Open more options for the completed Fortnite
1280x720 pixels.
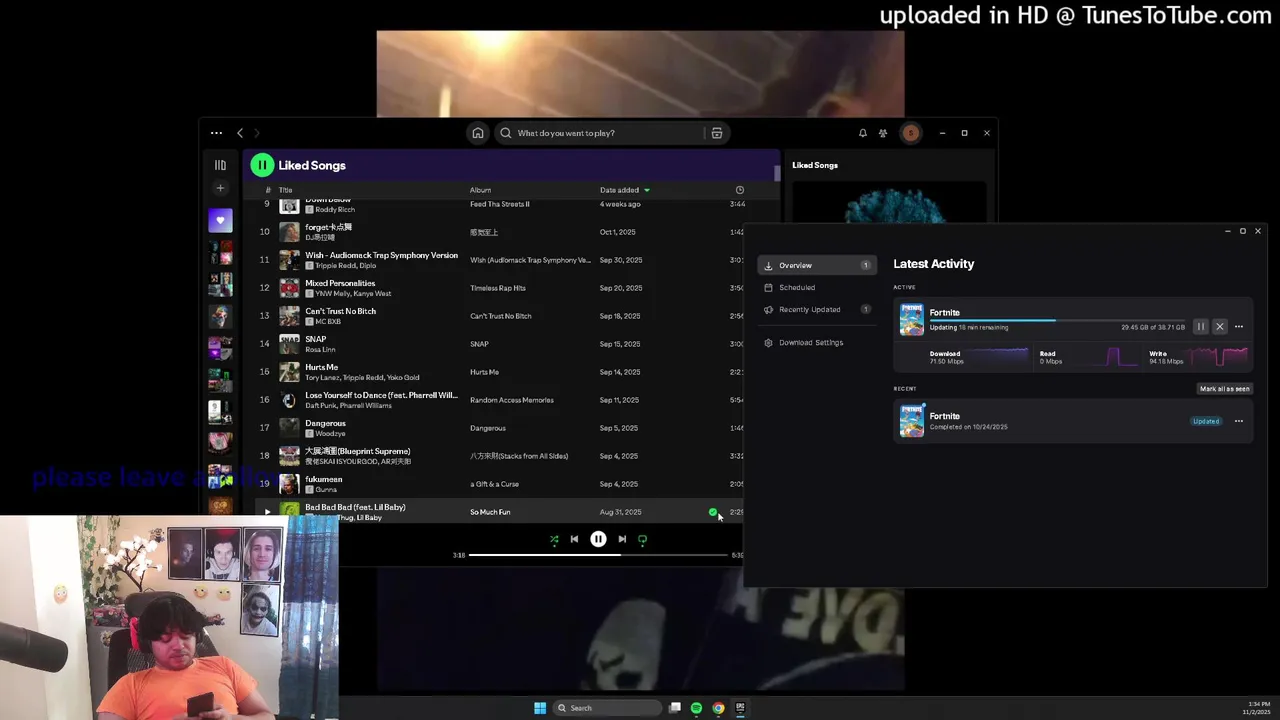click(1239, 421)
